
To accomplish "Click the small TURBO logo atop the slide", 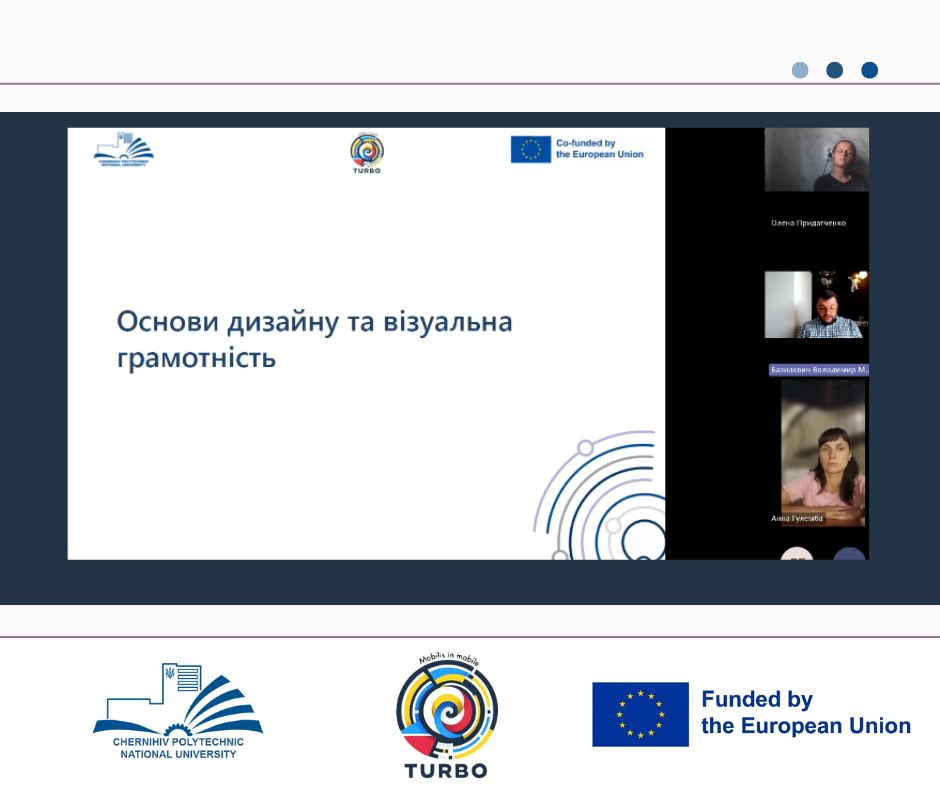I will [367, 153].
